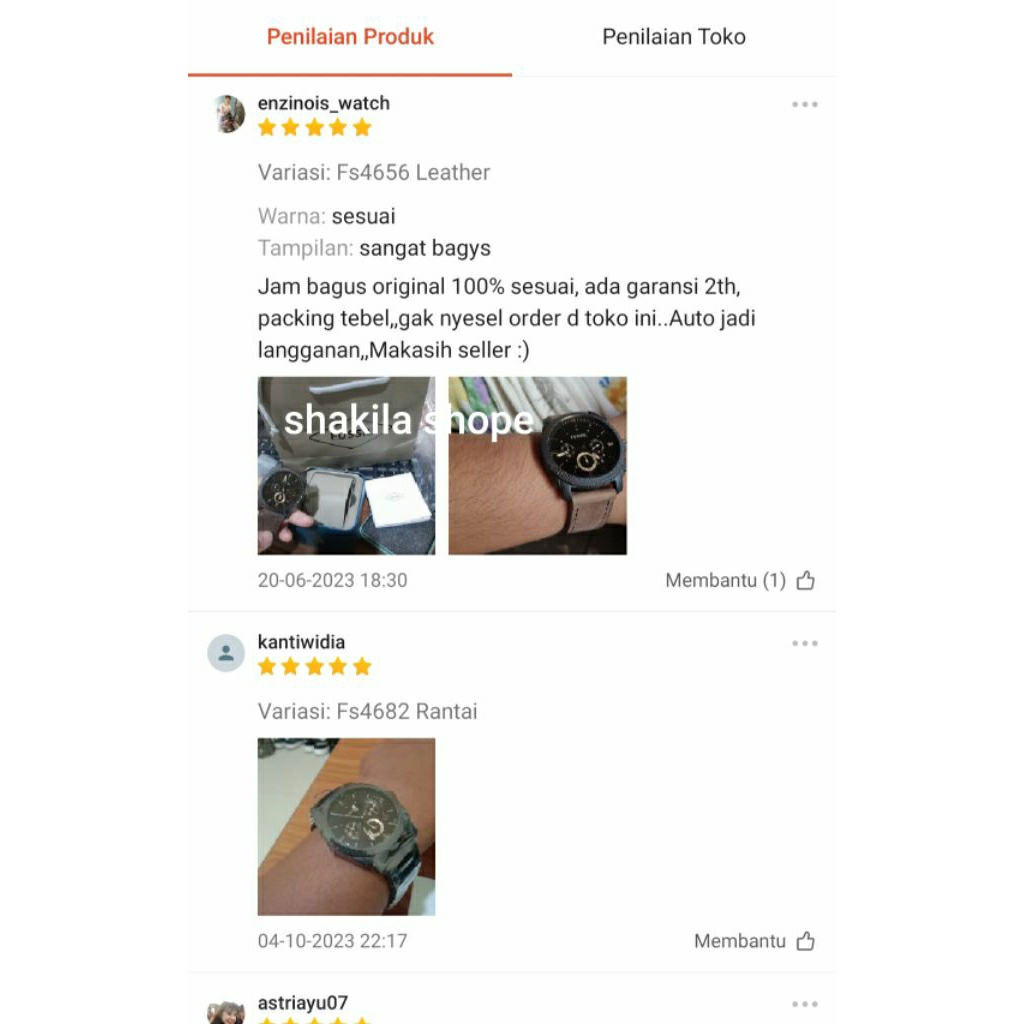The image size is (1024, 1024).
Task: Click the thumbs-up icon on enzinois_watch's review
Action: point(805,580)
